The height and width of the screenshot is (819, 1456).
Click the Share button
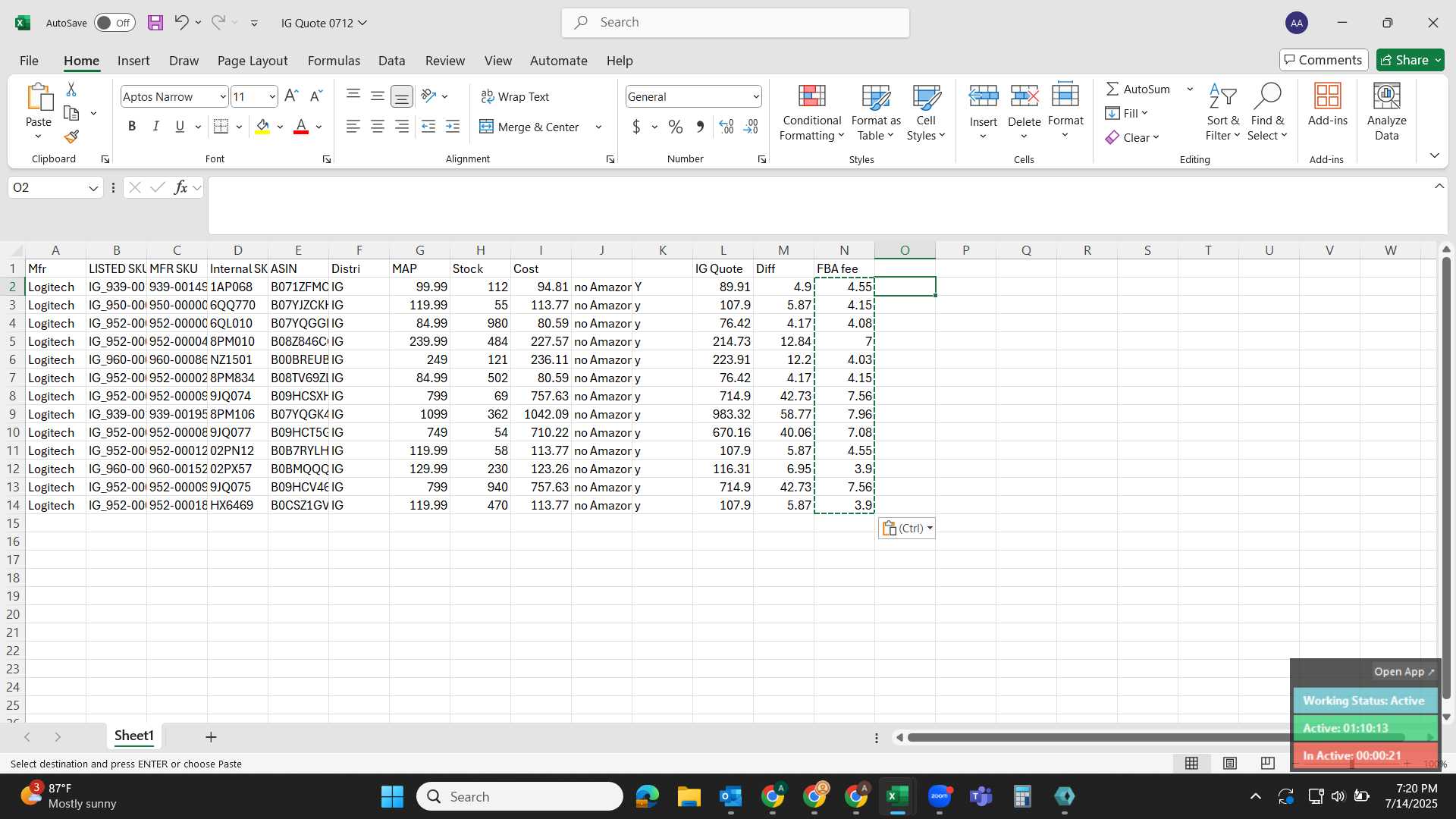click(x=1410, y=60)
